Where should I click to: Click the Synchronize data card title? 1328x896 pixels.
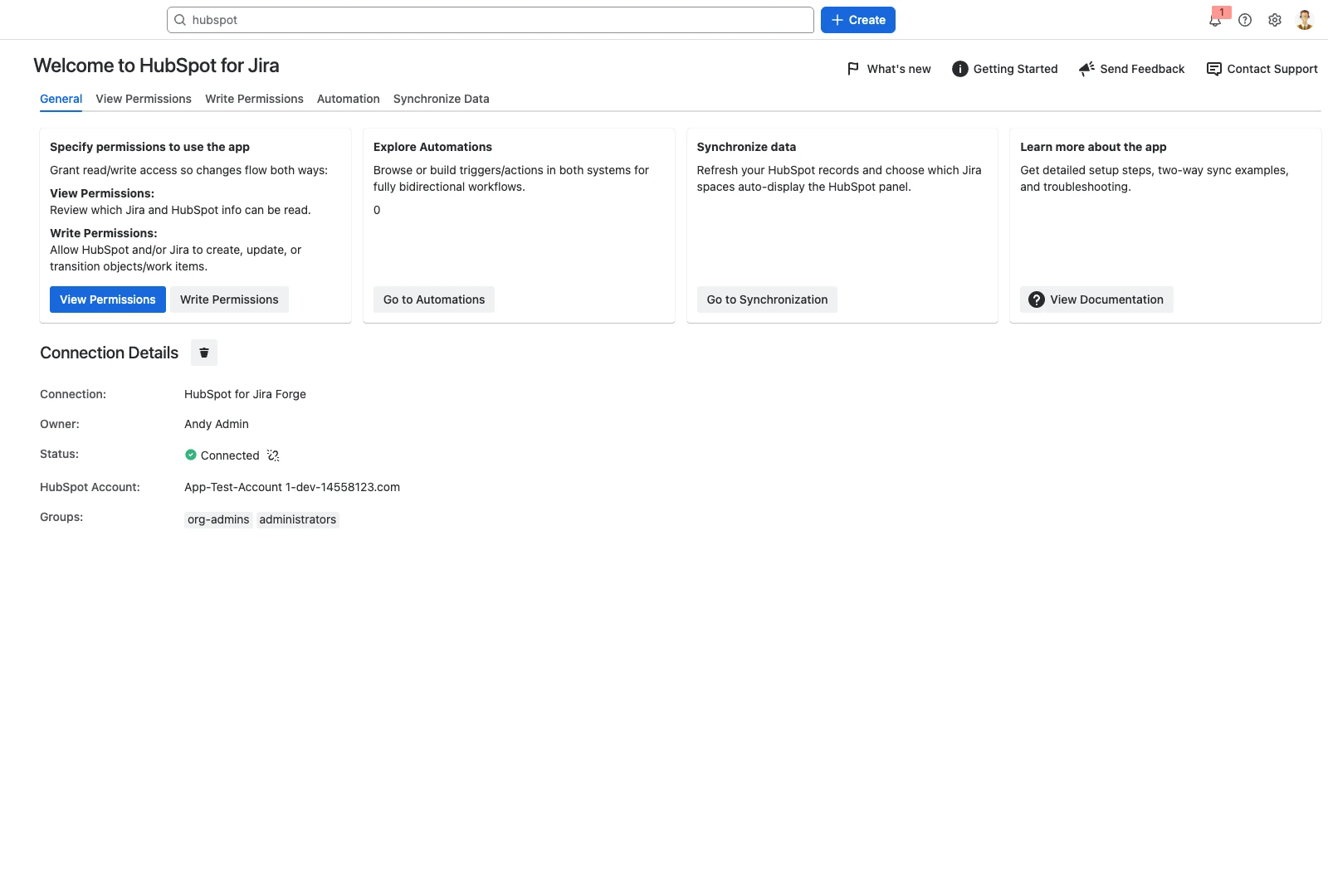(x=746, y=147)
